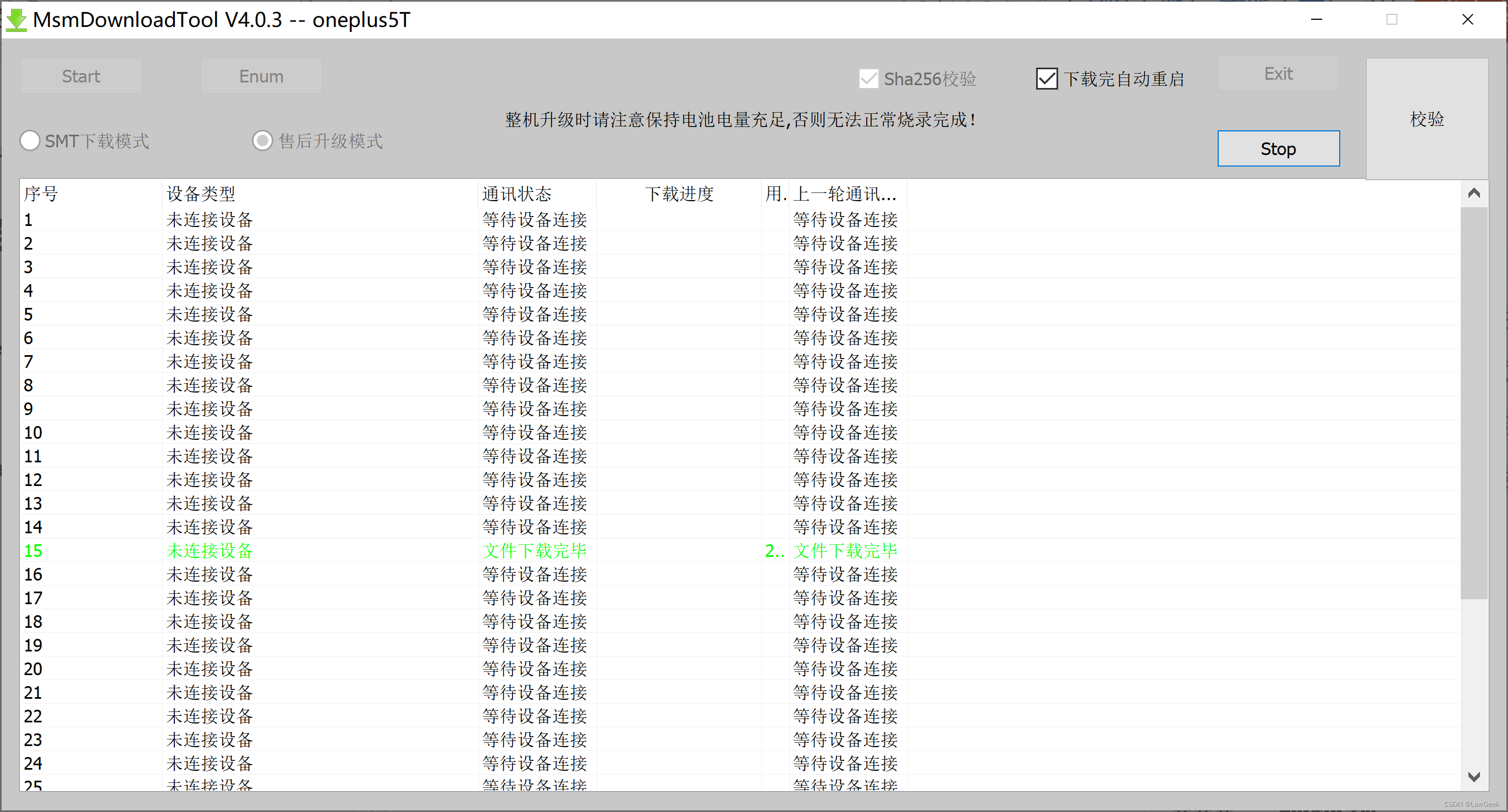The image size is (1508, 812).
Task: Uncheck the 下载完自动重启 checkbox
Action: 1046,79
